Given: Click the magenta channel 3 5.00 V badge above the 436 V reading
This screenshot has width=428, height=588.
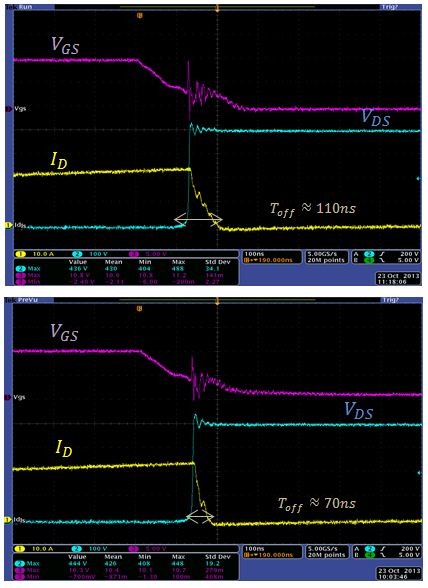Looking at the screenshot, I should (148, 254).
